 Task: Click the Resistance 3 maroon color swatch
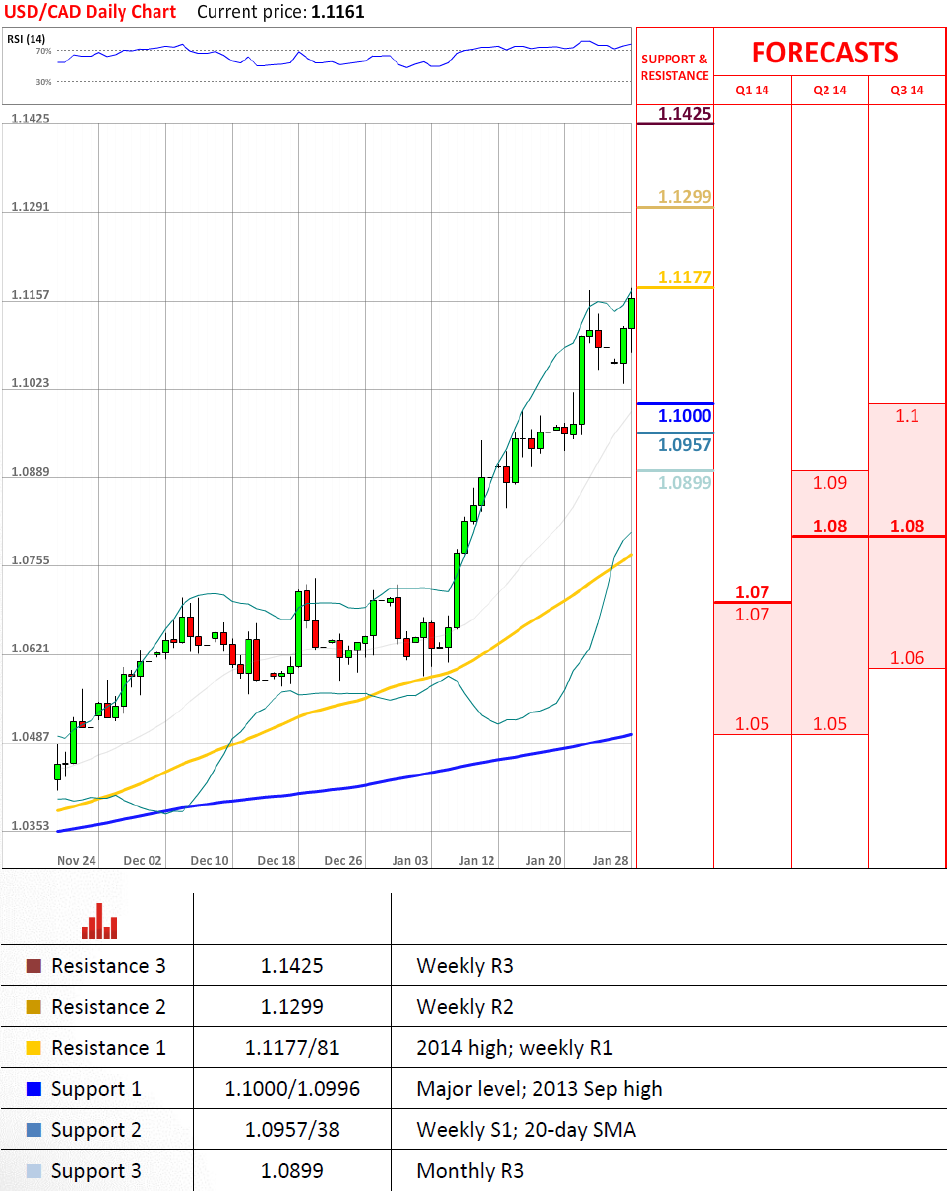[x=34, y=966]
